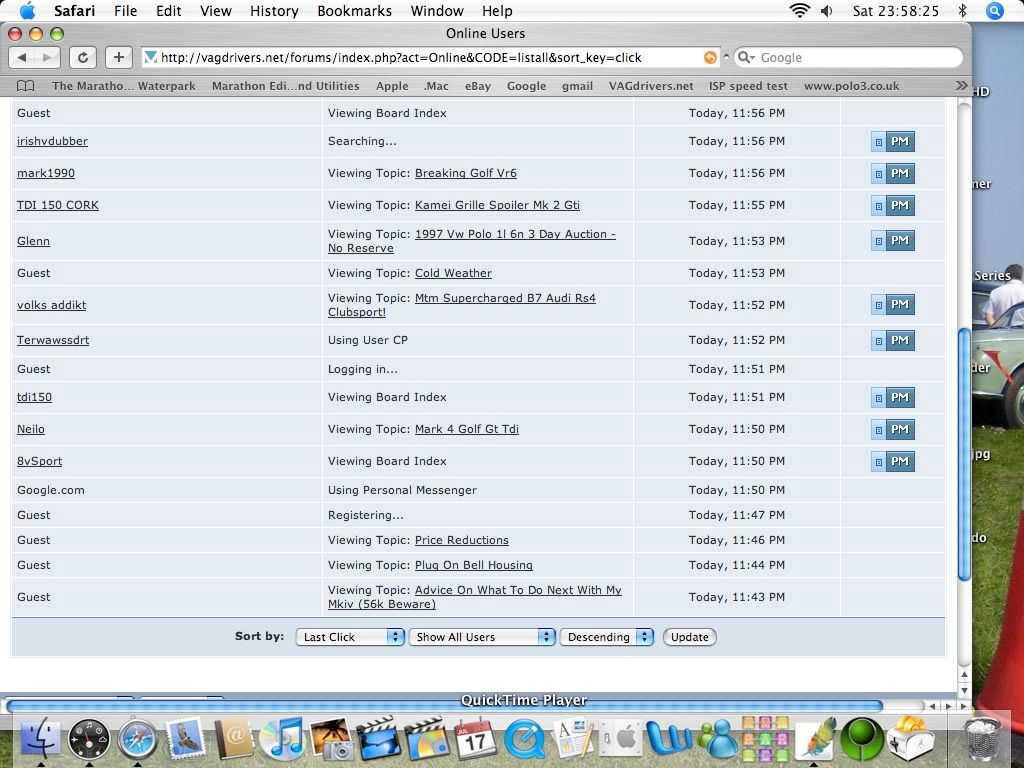Click the VAGdrivers.net bookmark bar item
The width and height of the screenshot is (1024, 768).
pos(650,86)
